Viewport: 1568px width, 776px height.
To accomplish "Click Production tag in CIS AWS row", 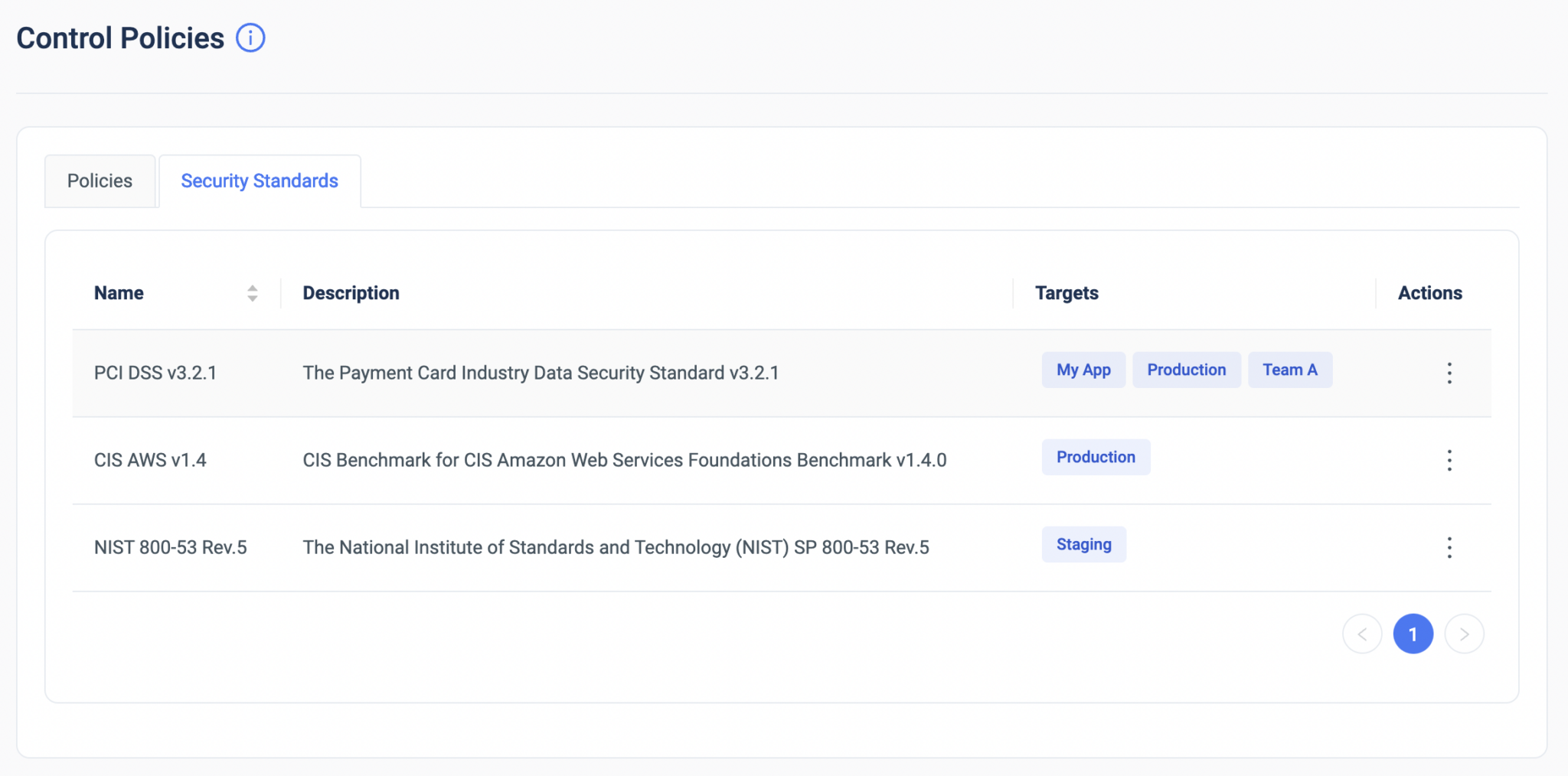I will click(1096, 457).
